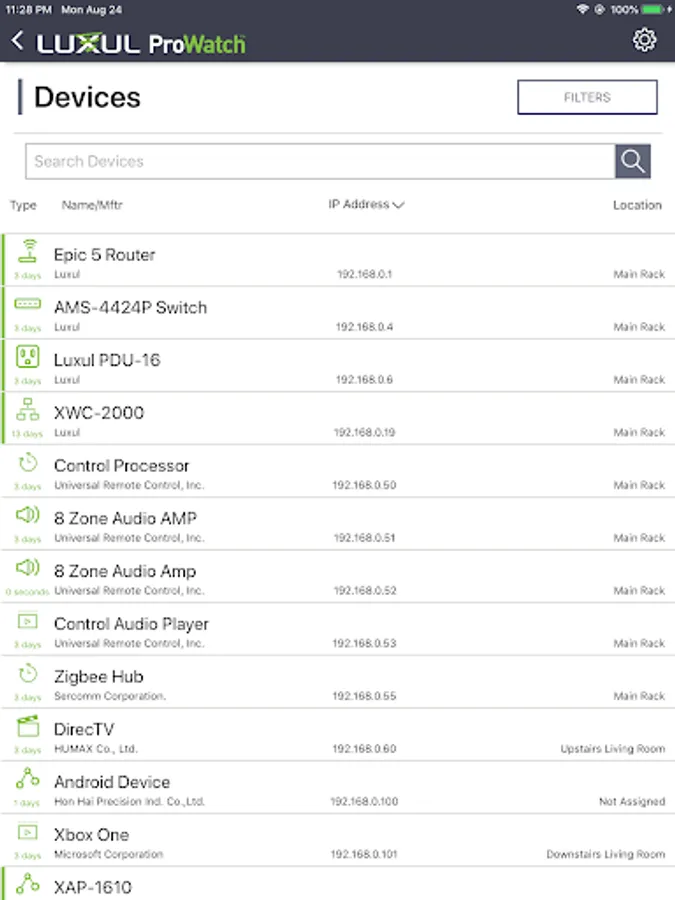Tap the Epic 5 Router device icon
This screenshot has width=675, height=900.
pos(28,251)
